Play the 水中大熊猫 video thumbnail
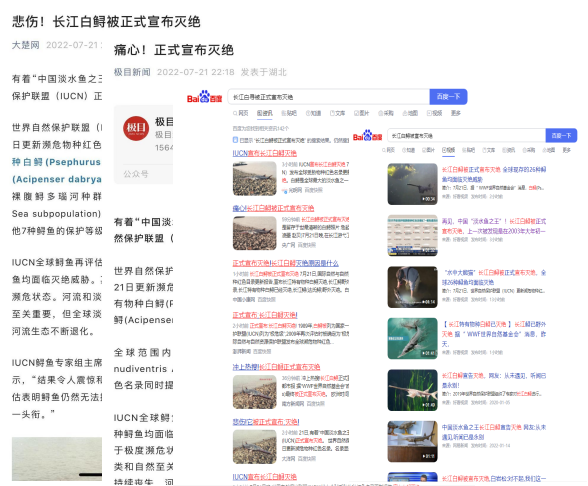Viewport: 588px width, 486px height. click(412, 287)
